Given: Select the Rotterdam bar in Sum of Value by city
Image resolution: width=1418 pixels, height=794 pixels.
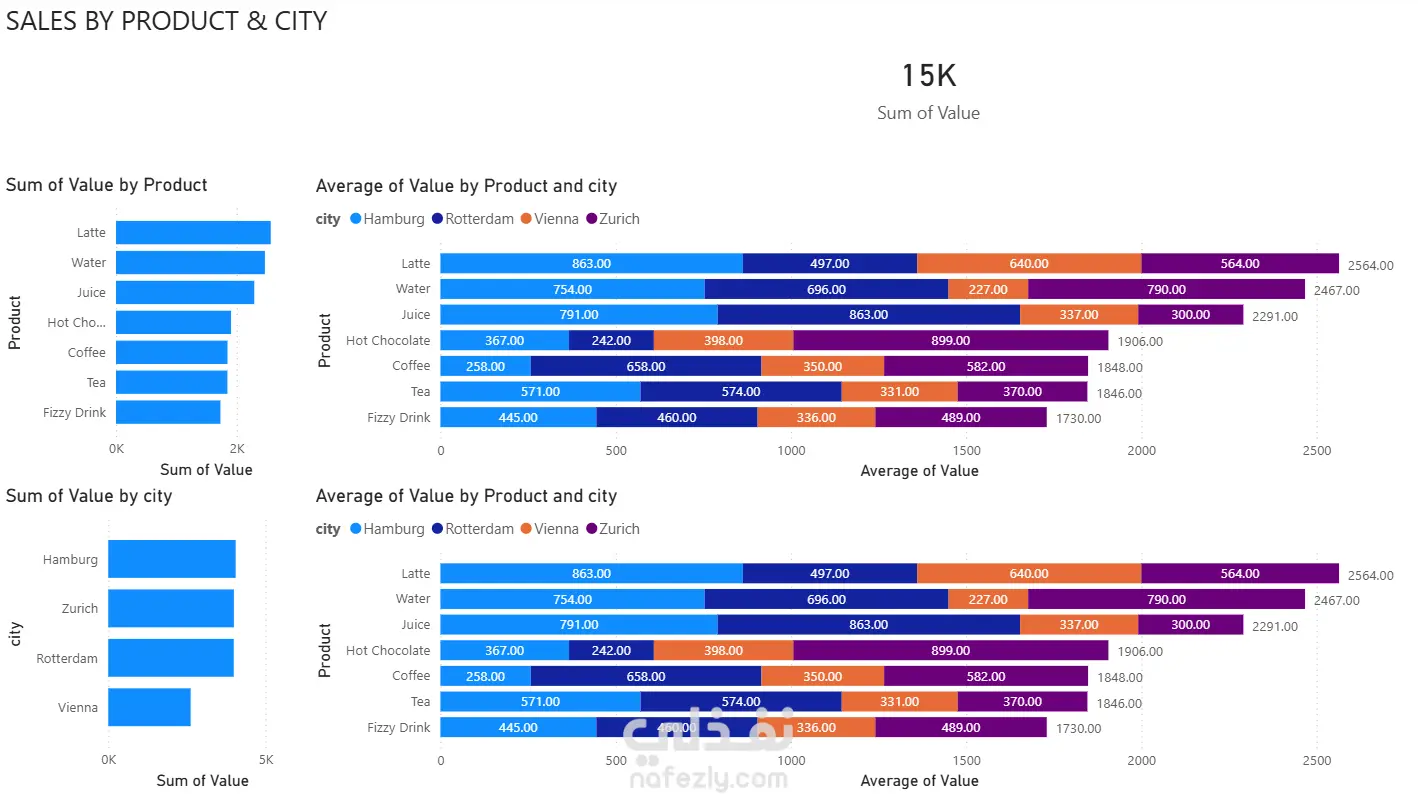Looking at the screenshot, I should pos(171,658).
